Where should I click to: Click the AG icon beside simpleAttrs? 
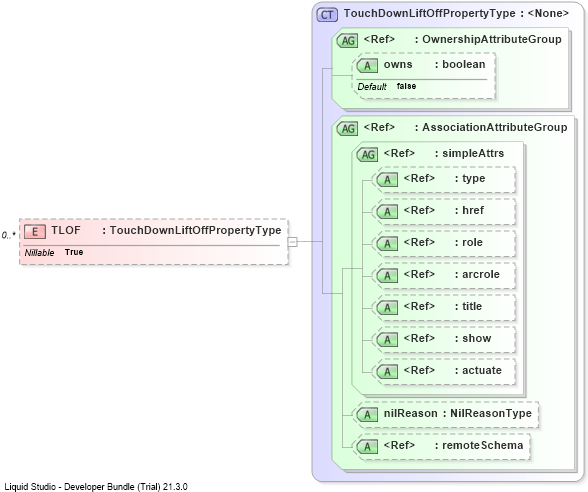click(x=367, y=154)
